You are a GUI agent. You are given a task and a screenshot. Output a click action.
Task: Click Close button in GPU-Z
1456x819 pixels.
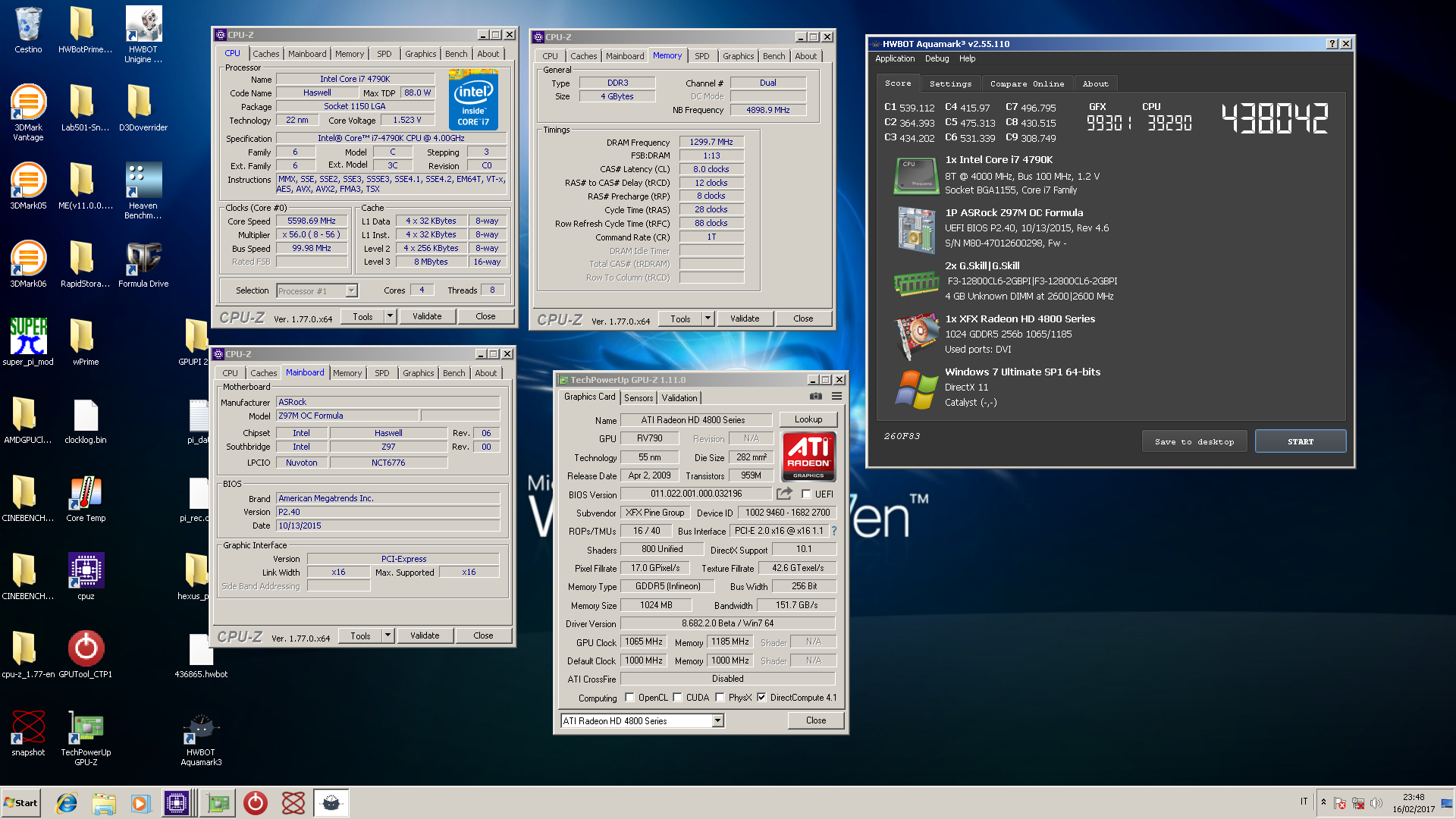(816, 720)
